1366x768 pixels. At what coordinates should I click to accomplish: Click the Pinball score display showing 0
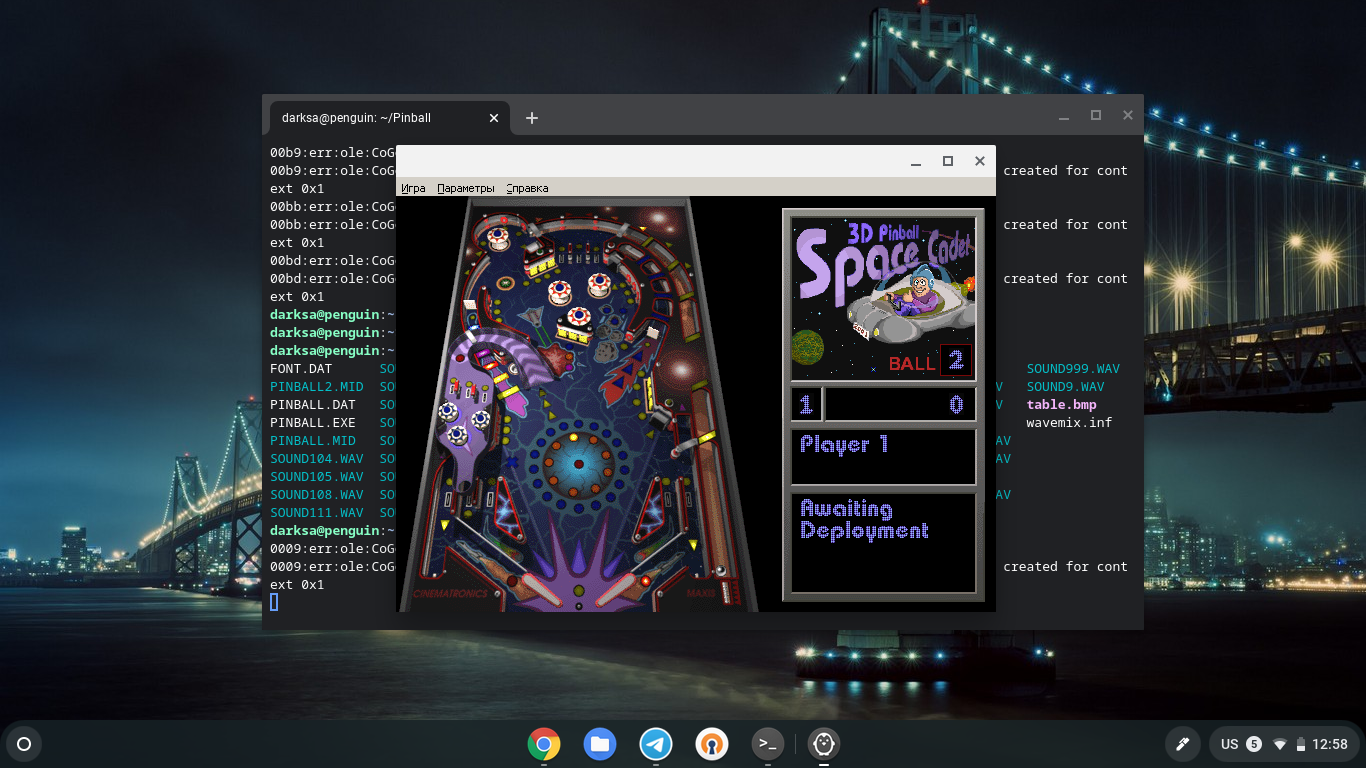(x=900, y=404)
